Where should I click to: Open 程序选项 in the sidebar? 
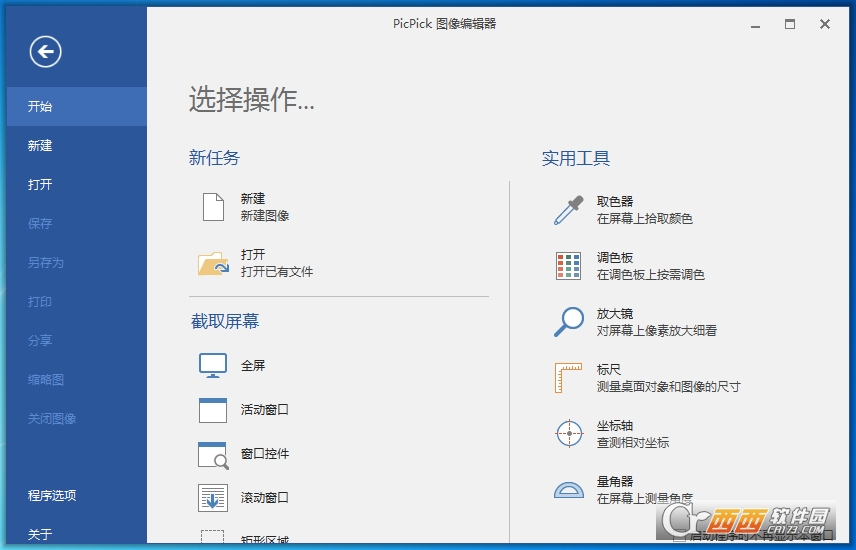pos(77,496)
